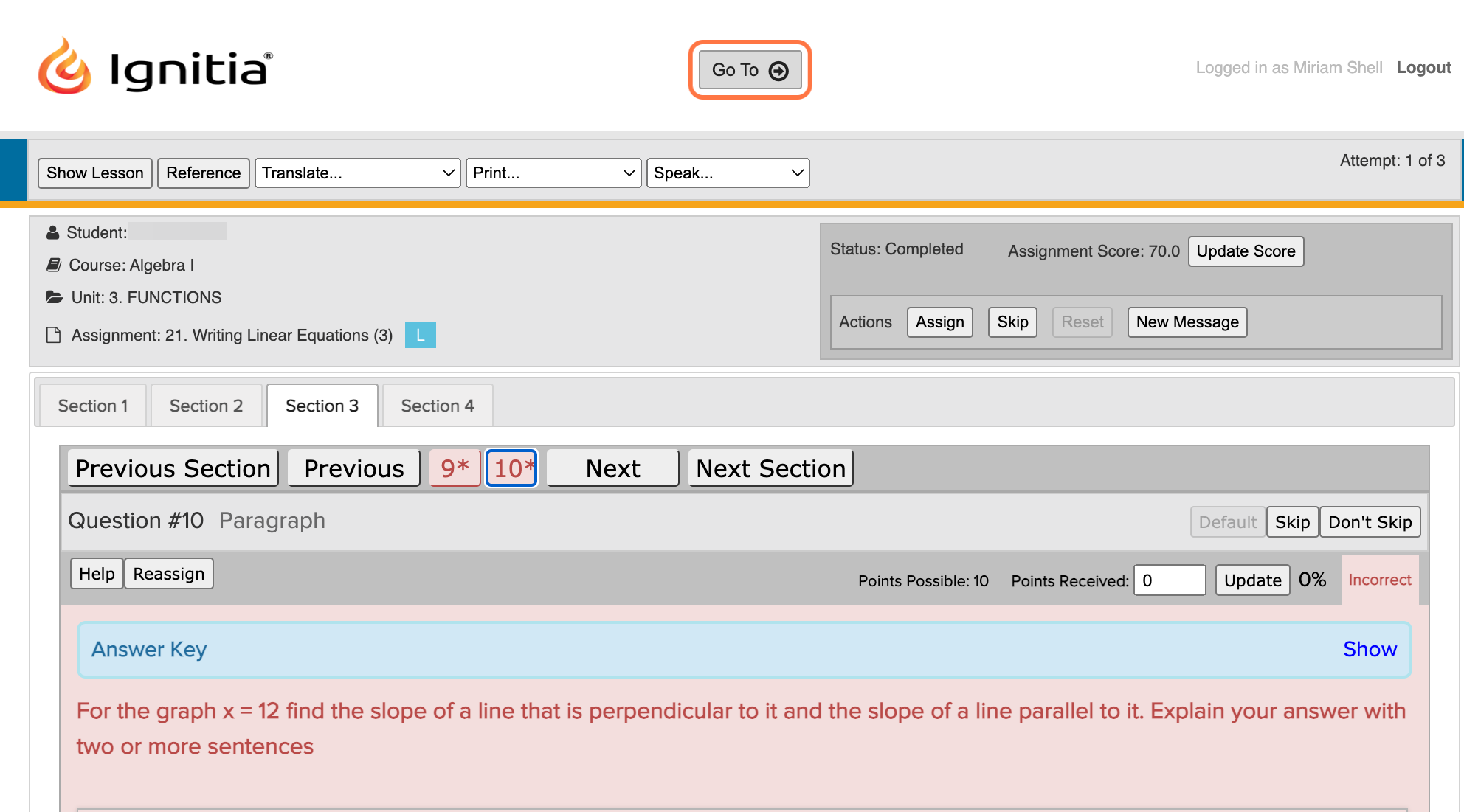Jump to question 9
This screenshot has width=1464, height=812.
tap(455, 468)
